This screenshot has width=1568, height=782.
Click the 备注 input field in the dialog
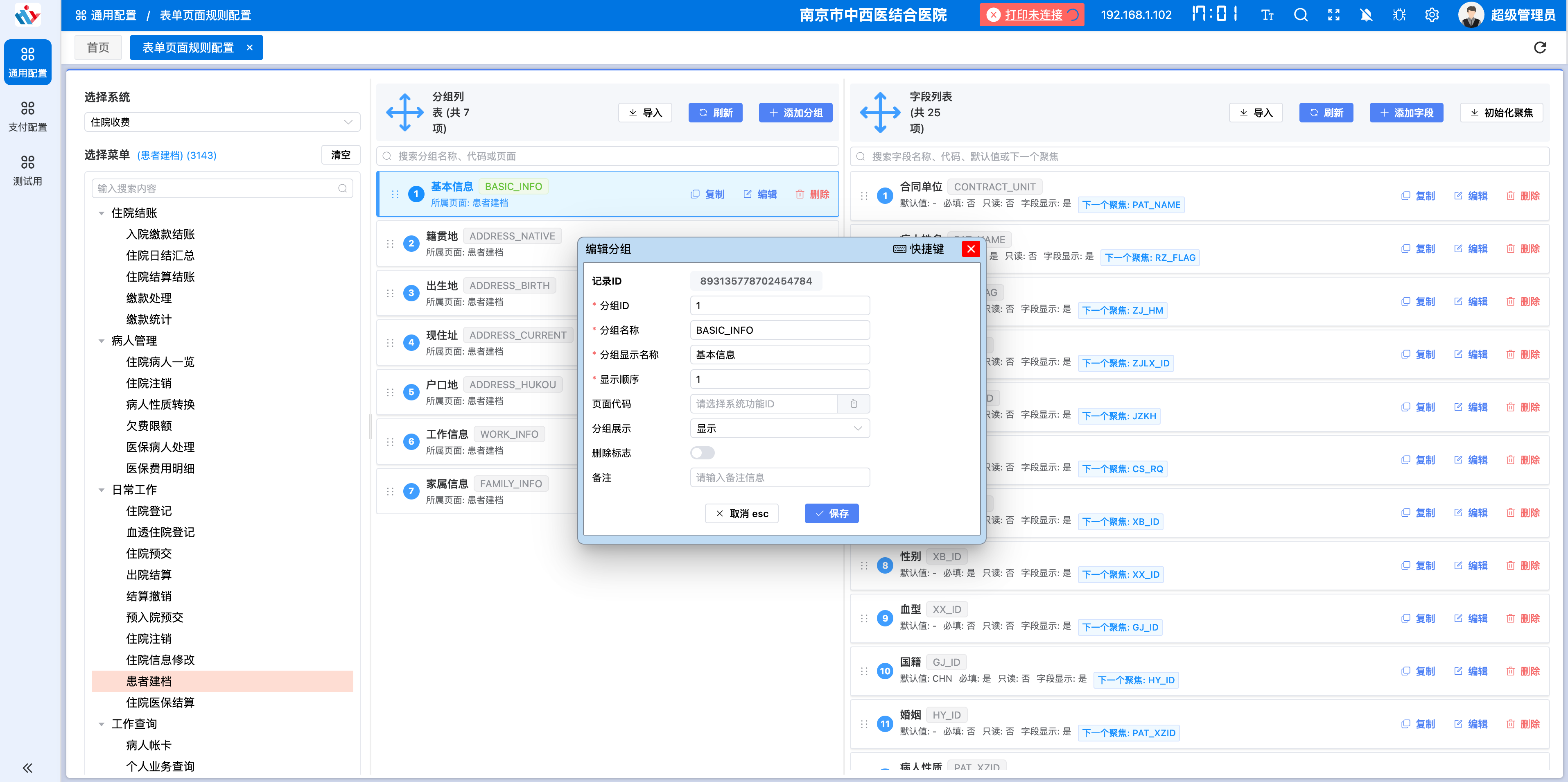pos(780,477)
